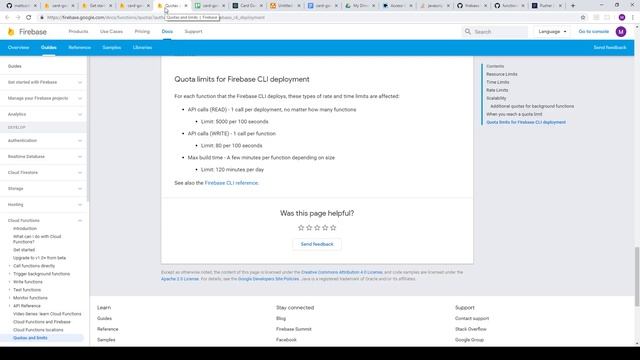
Task: Open the Pricing page
Action: point(142,31)
